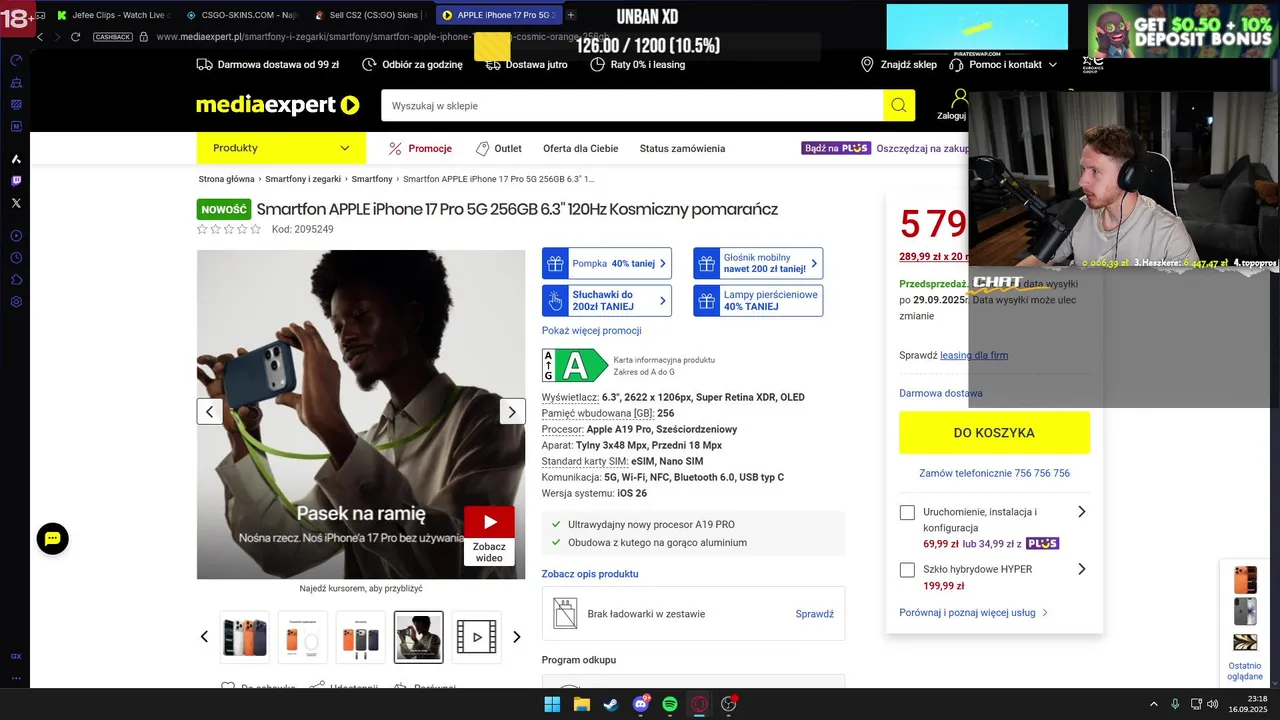This screenshot has height=720, width=1280.
Task: Click the Opera GX speed dial sidebar icon
Action: tap(16, 60)
